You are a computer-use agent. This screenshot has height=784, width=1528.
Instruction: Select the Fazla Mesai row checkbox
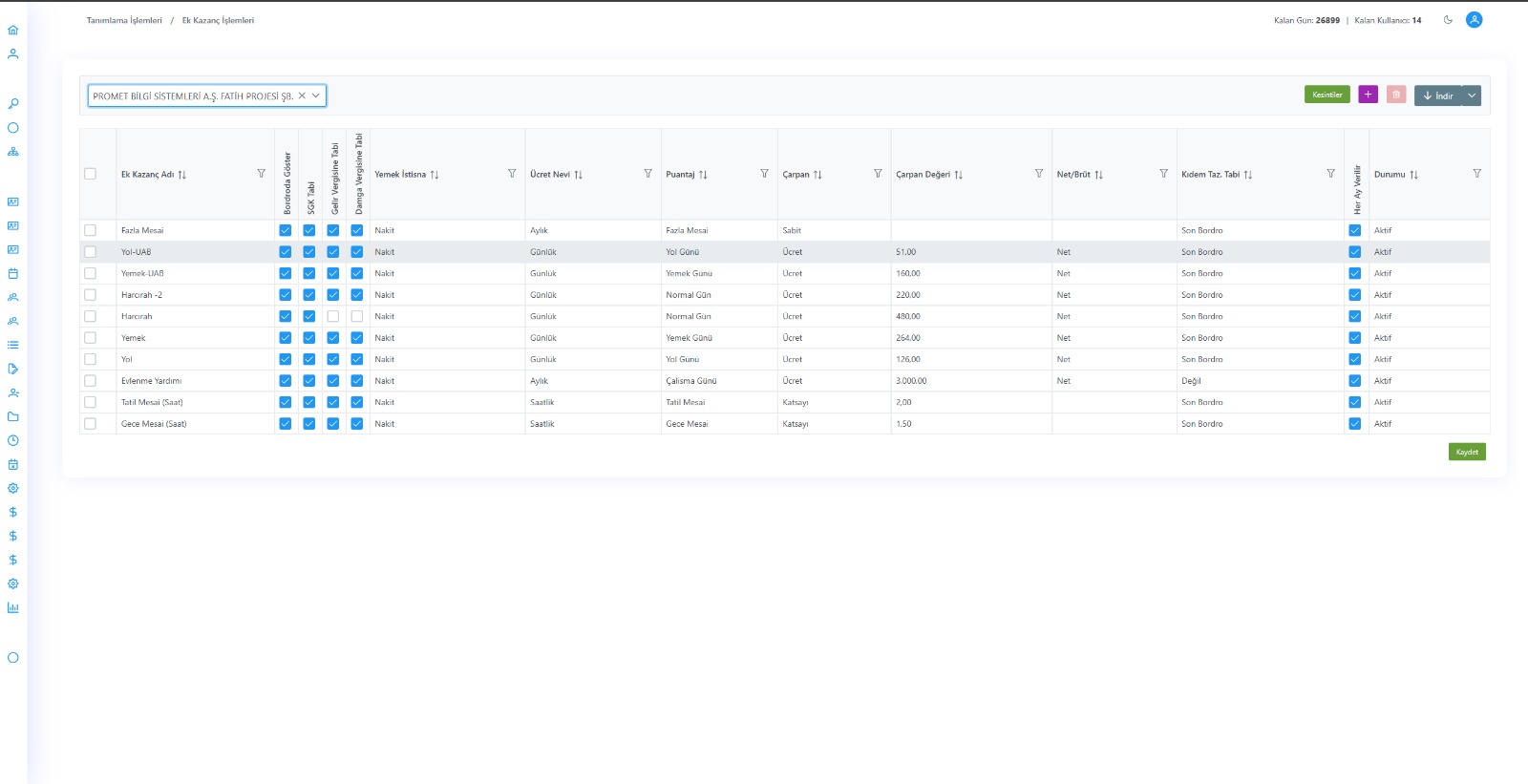[x=90, y=230]
